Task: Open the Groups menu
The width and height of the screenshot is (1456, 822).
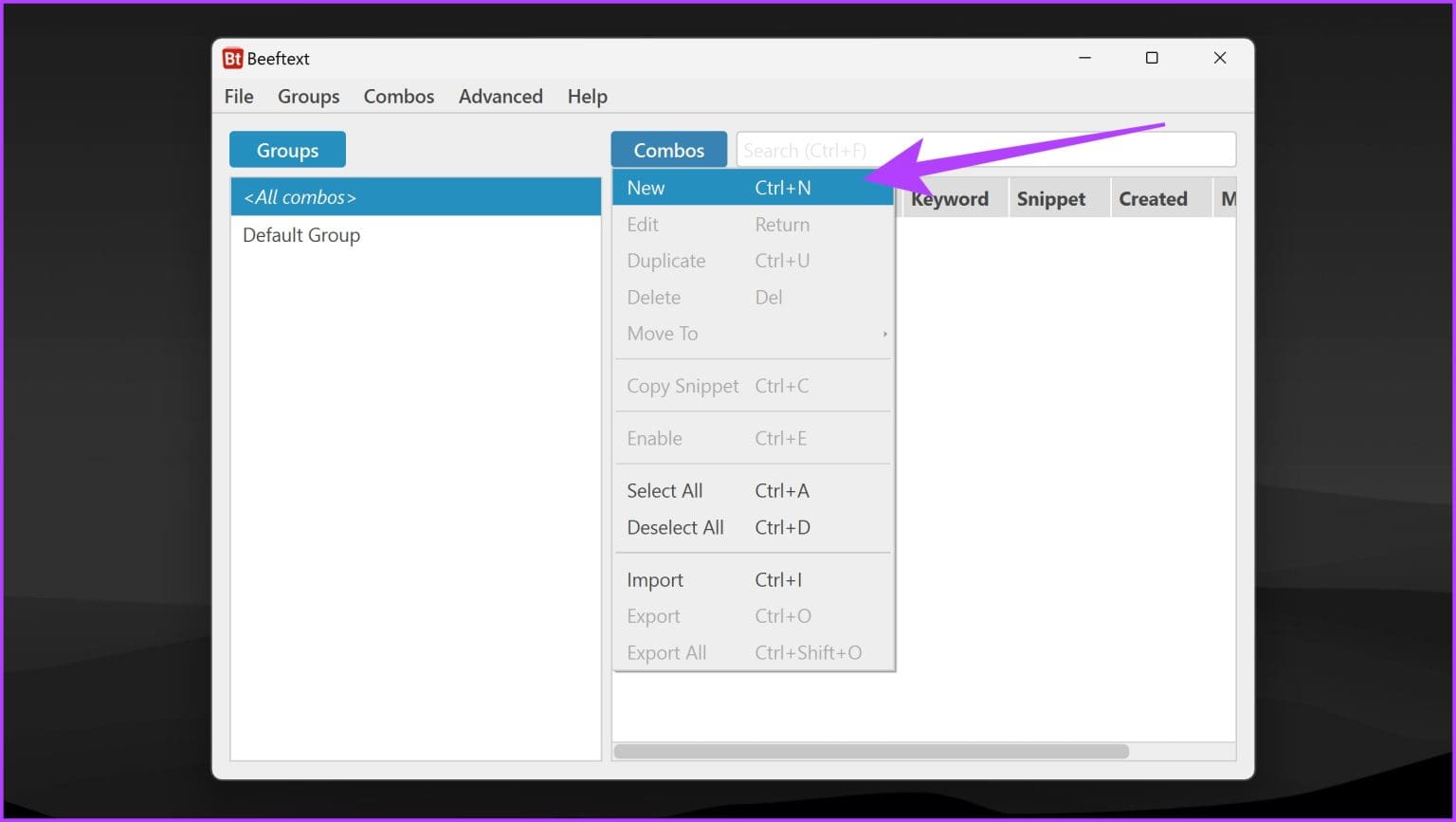Action: tap(308, 96)
